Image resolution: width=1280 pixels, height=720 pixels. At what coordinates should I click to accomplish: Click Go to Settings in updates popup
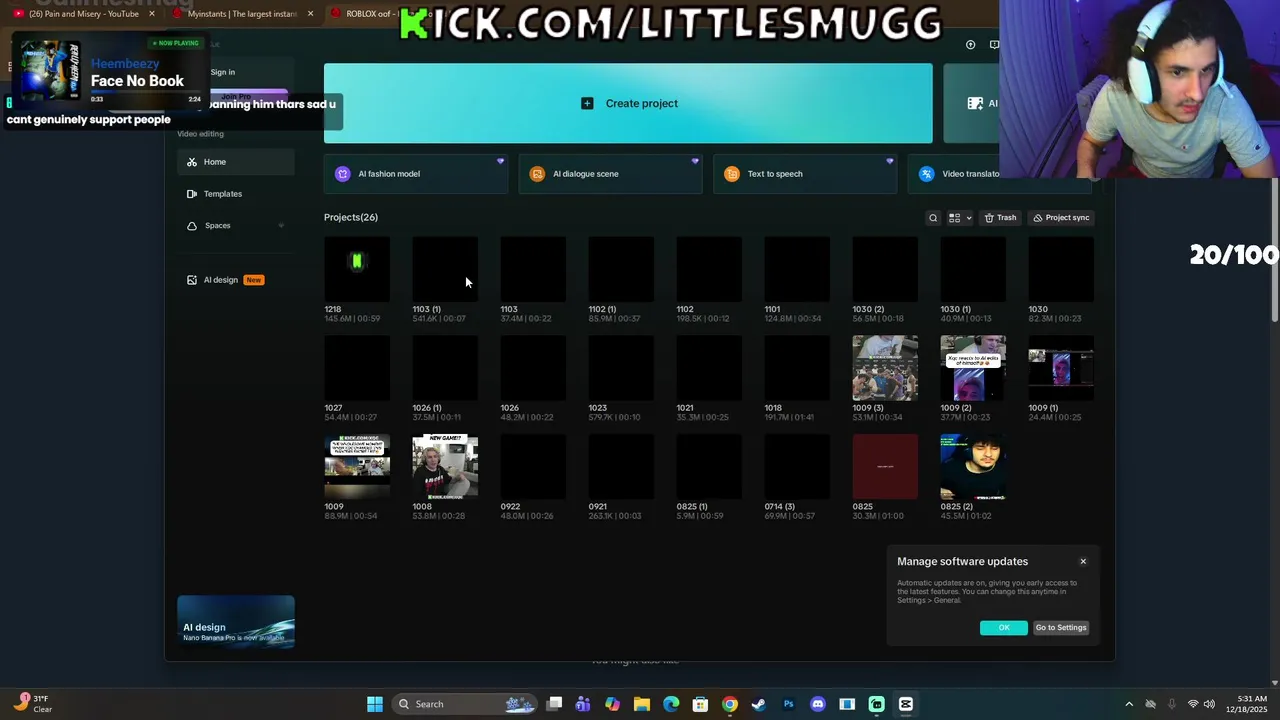pos(1061,628)
